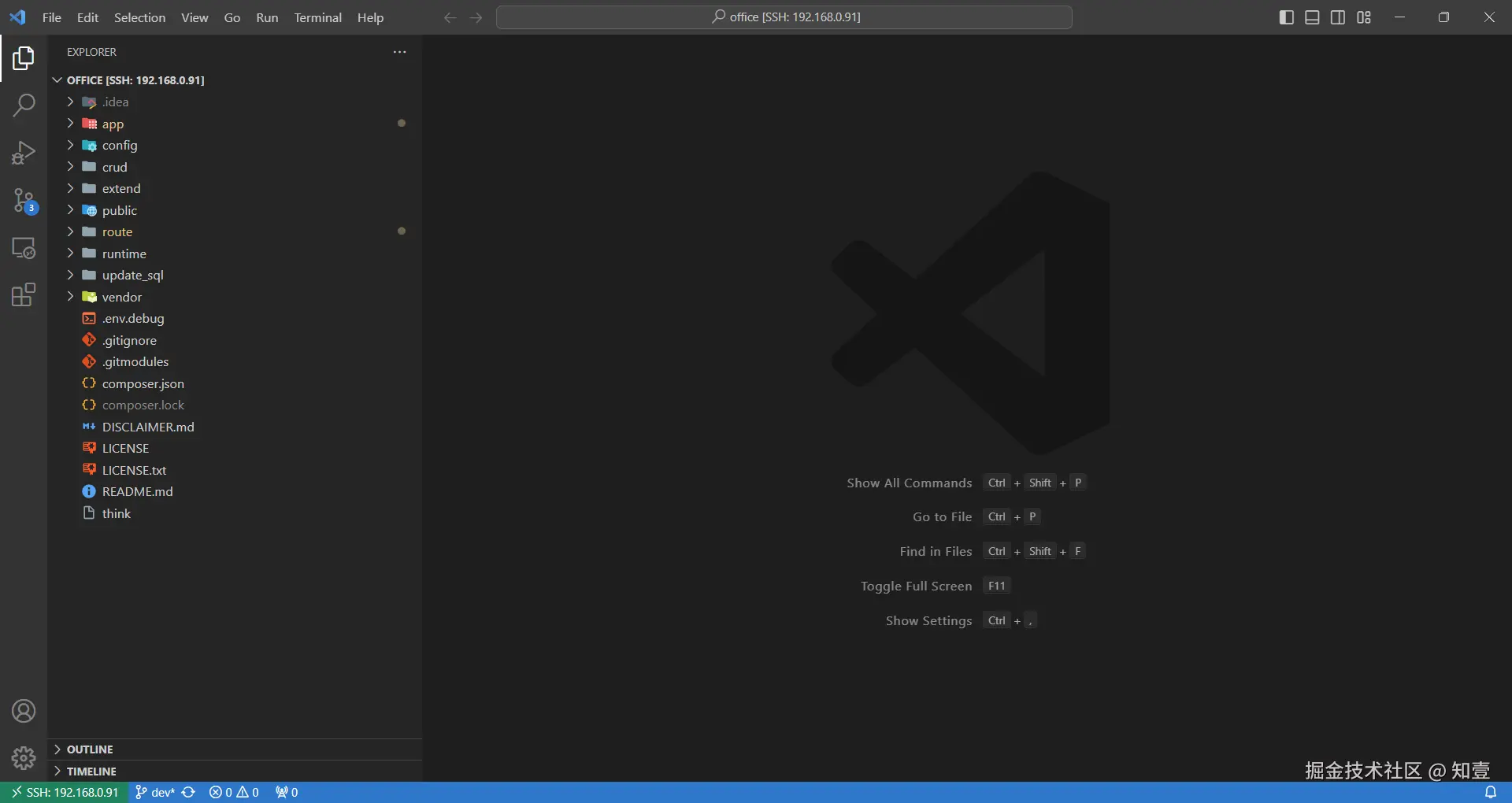Screen dimensions: 1512x803
Task: Open the Extensions view
Action: point(24,295)
